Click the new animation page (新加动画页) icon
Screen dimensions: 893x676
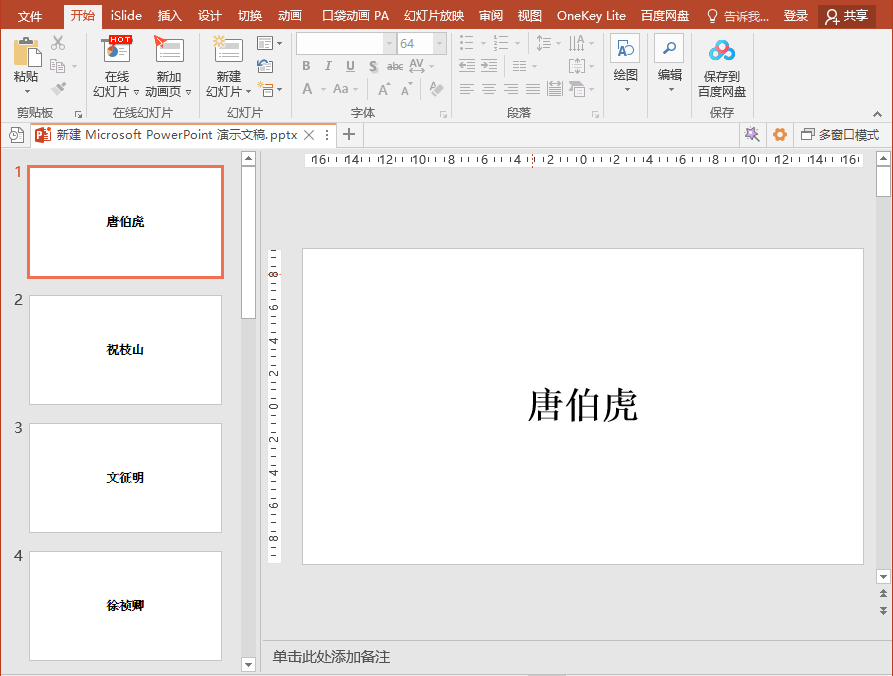coord(168,52)
